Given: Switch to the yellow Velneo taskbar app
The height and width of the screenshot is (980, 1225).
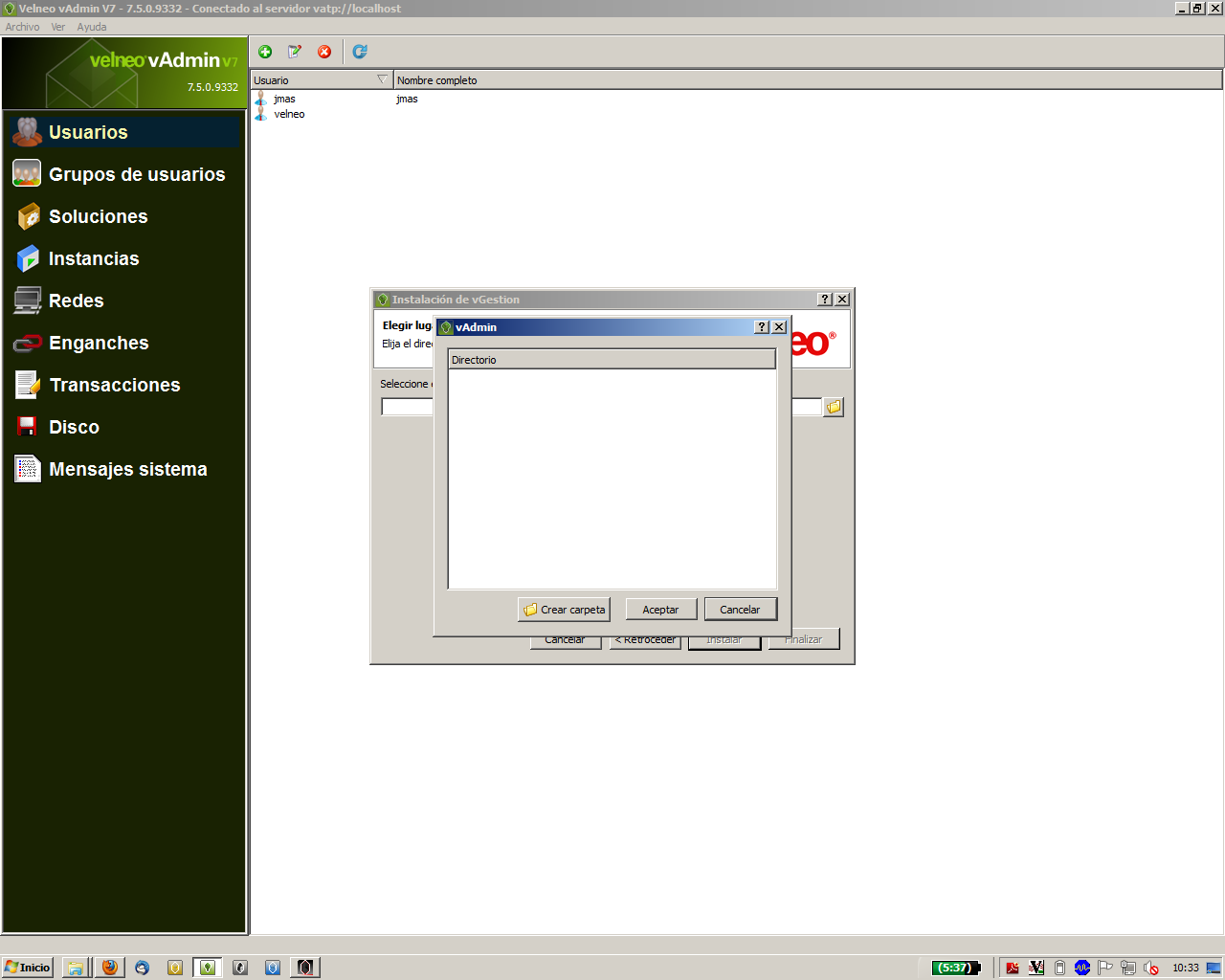Looking at the screenshot, I should click(174, 968).
